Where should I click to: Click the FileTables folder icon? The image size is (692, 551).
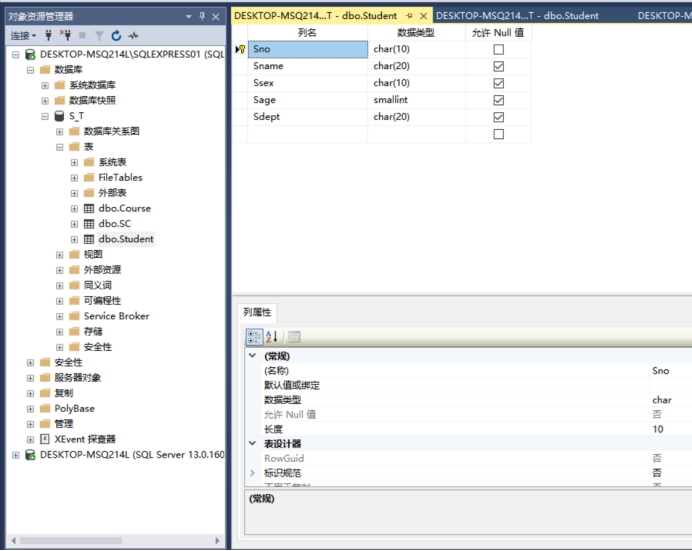[x=89, y=177]
